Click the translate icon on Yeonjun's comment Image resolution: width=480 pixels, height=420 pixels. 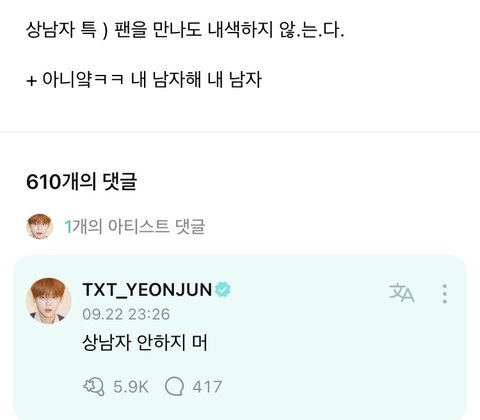pos(401,293)
